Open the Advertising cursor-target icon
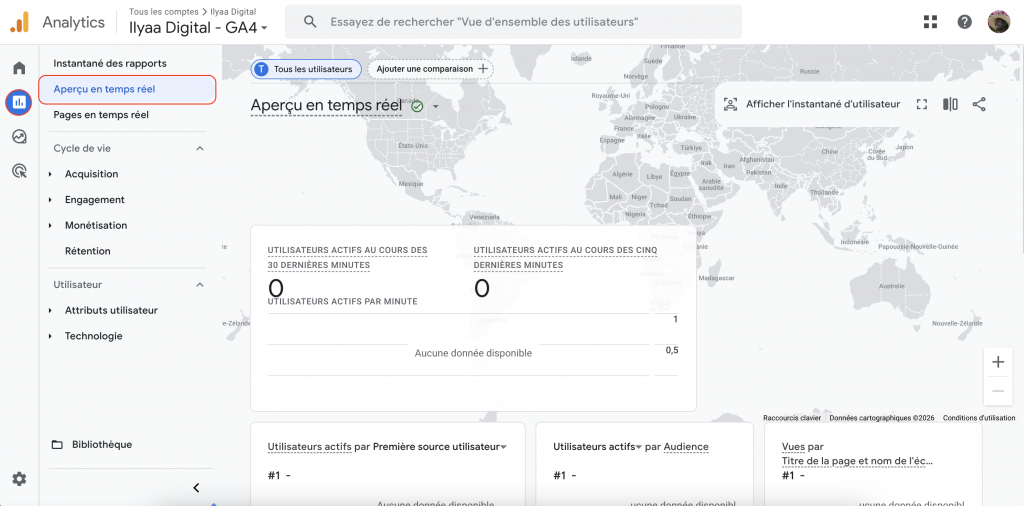The width and height of the screenshot is (1024, 506). coord(19,171)
